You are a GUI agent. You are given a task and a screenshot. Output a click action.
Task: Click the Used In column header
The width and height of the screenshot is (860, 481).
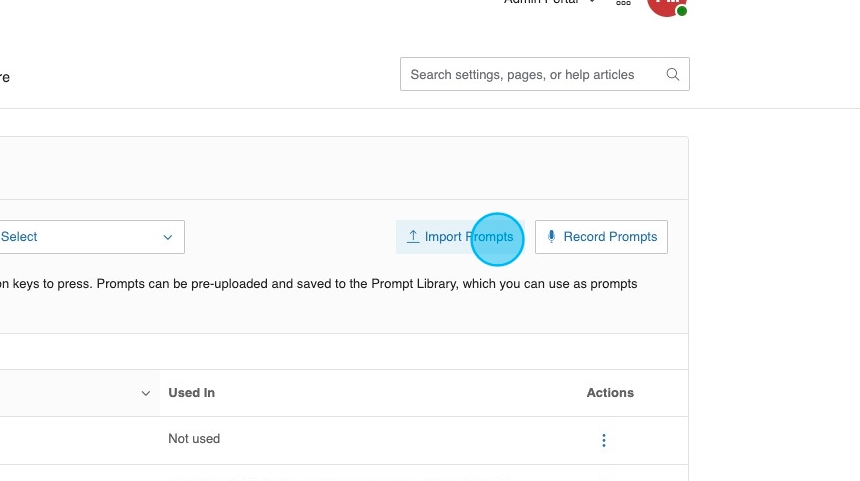(x=192, y=393)
